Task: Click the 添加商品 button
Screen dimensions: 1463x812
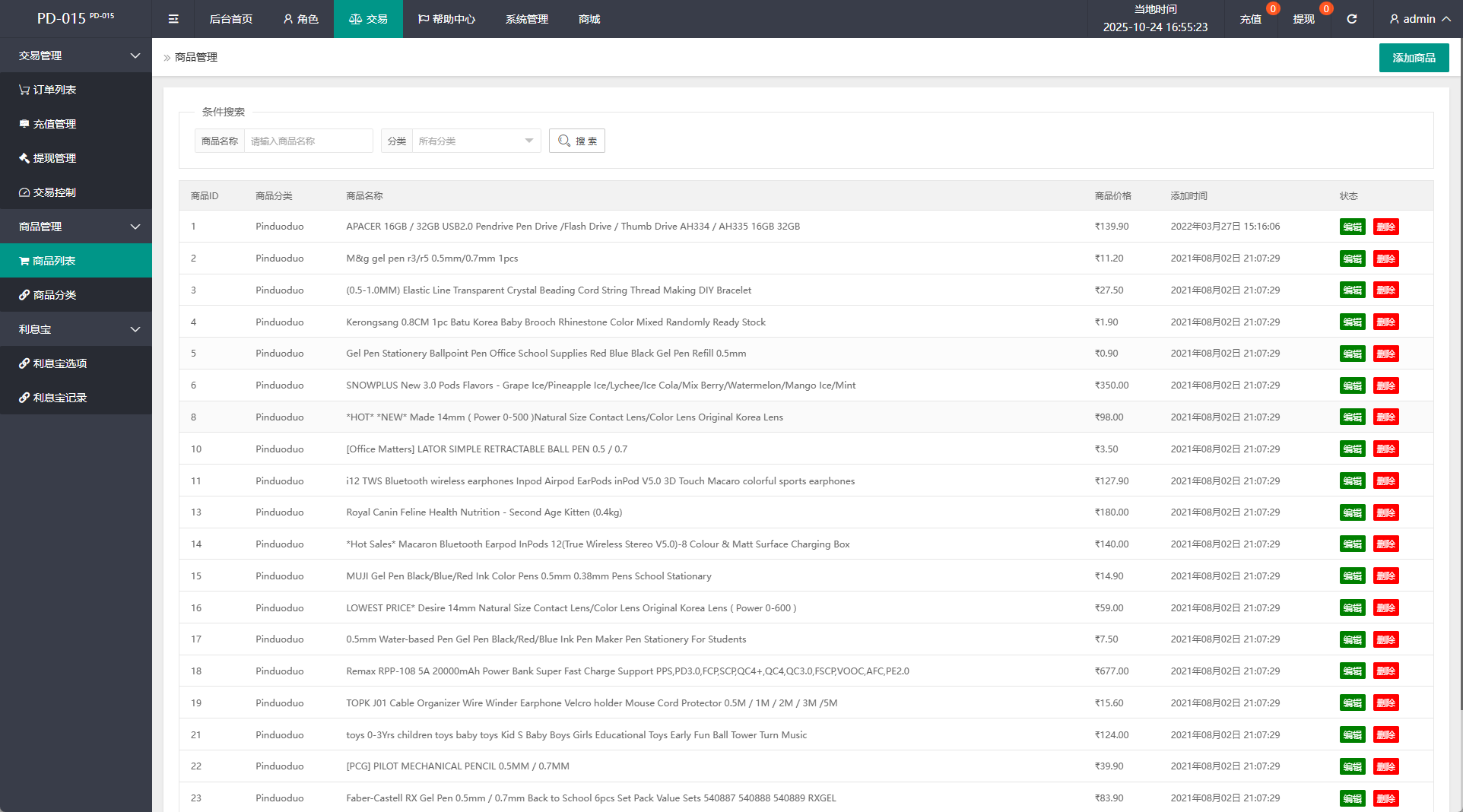Action: 1414,58
